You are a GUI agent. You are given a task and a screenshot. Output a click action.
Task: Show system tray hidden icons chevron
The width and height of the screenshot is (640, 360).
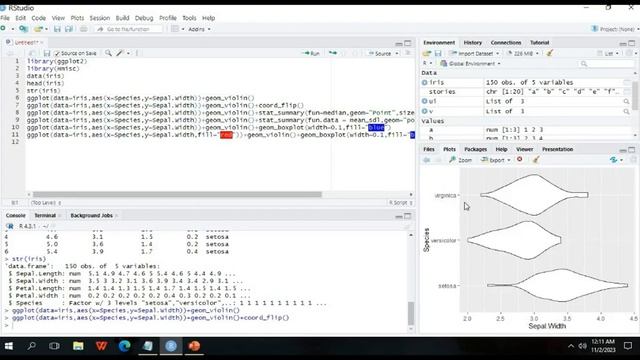pos(571,346)
